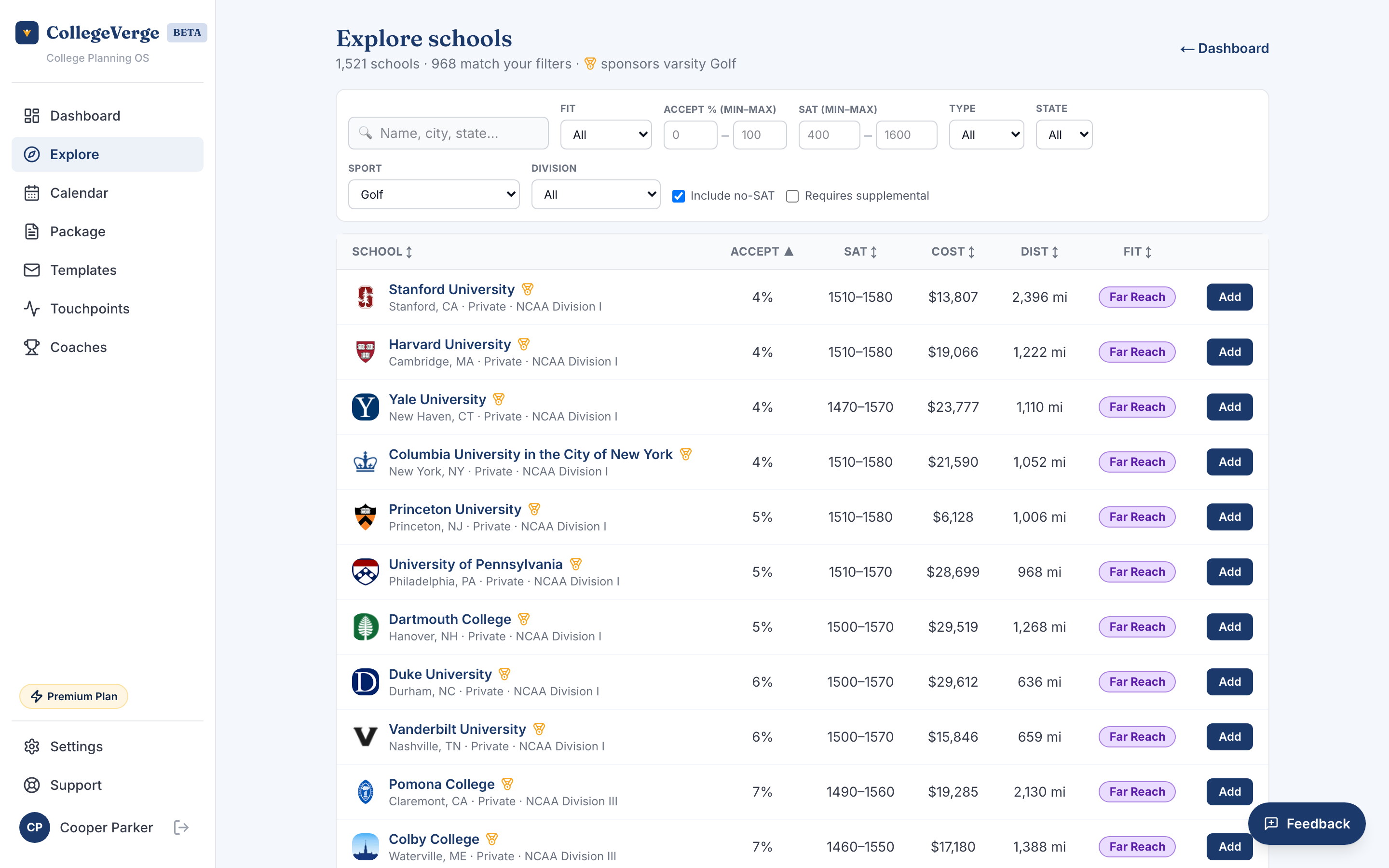This screenshot has width=1389, height=868.
Task: Click the SAT maximum input showing 1600
Action: tap(906, 135)
